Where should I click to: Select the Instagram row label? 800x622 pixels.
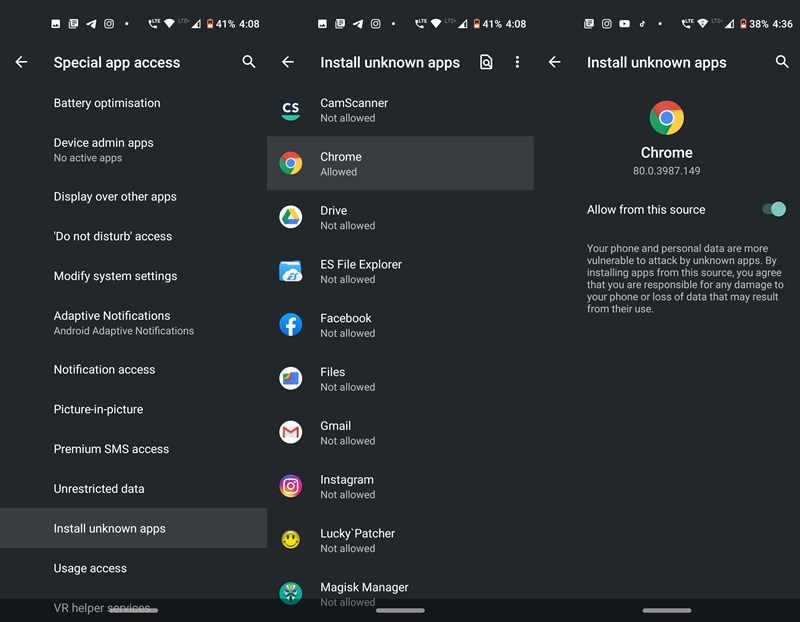click(x=347, y=480)
